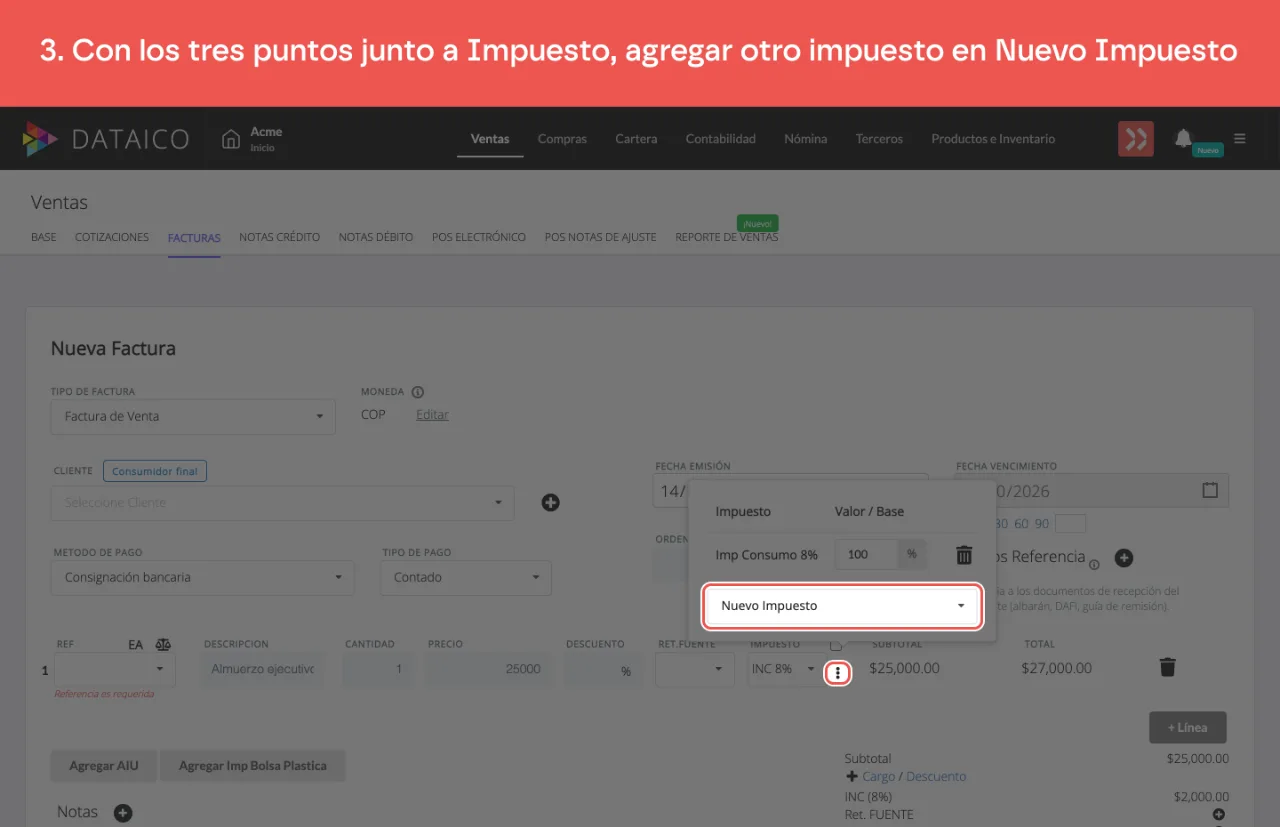Click the Precio field showing 25000

tap(489, 669)
